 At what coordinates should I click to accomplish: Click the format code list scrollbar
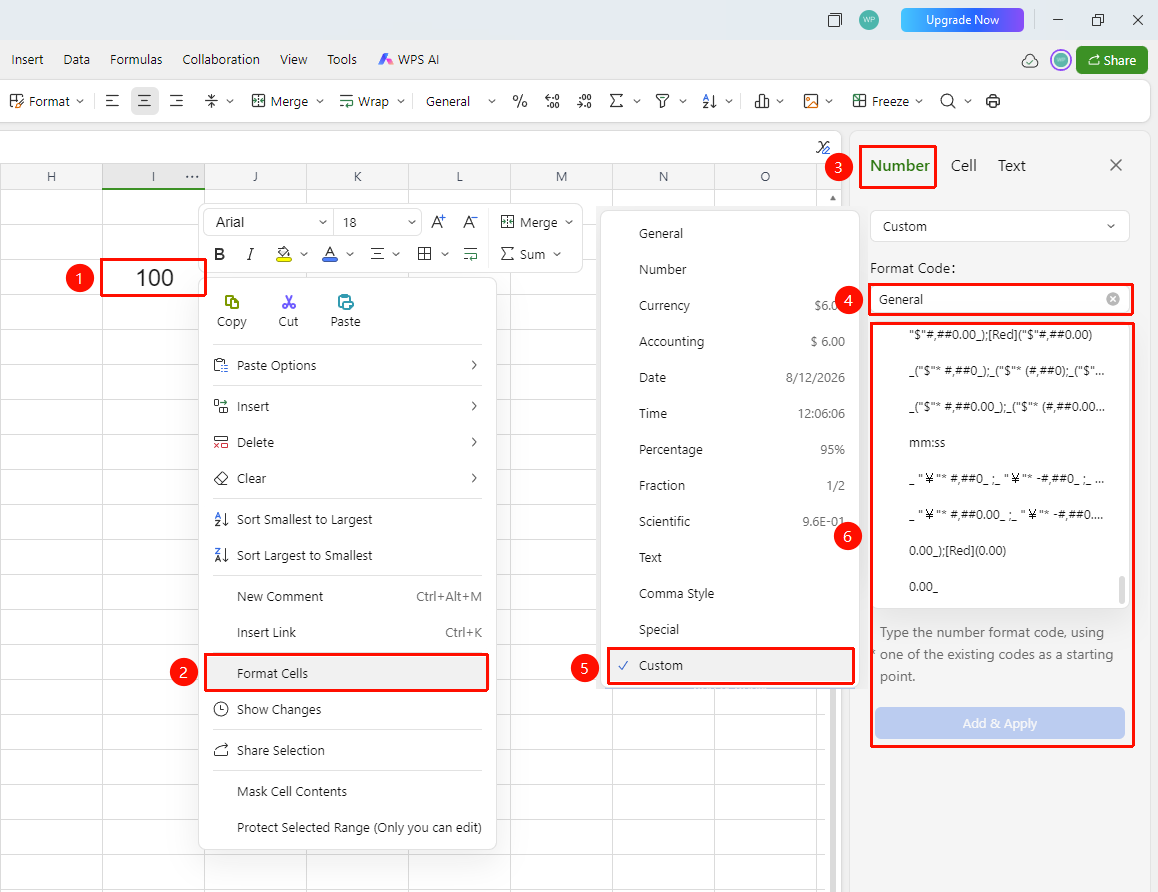point(1122,590)
